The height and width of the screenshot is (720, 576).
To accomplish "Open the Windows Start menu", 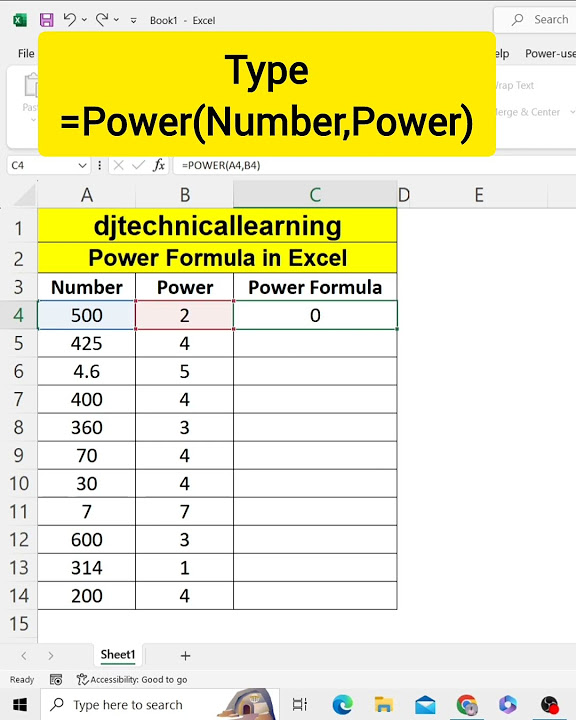I will point(19,704).
